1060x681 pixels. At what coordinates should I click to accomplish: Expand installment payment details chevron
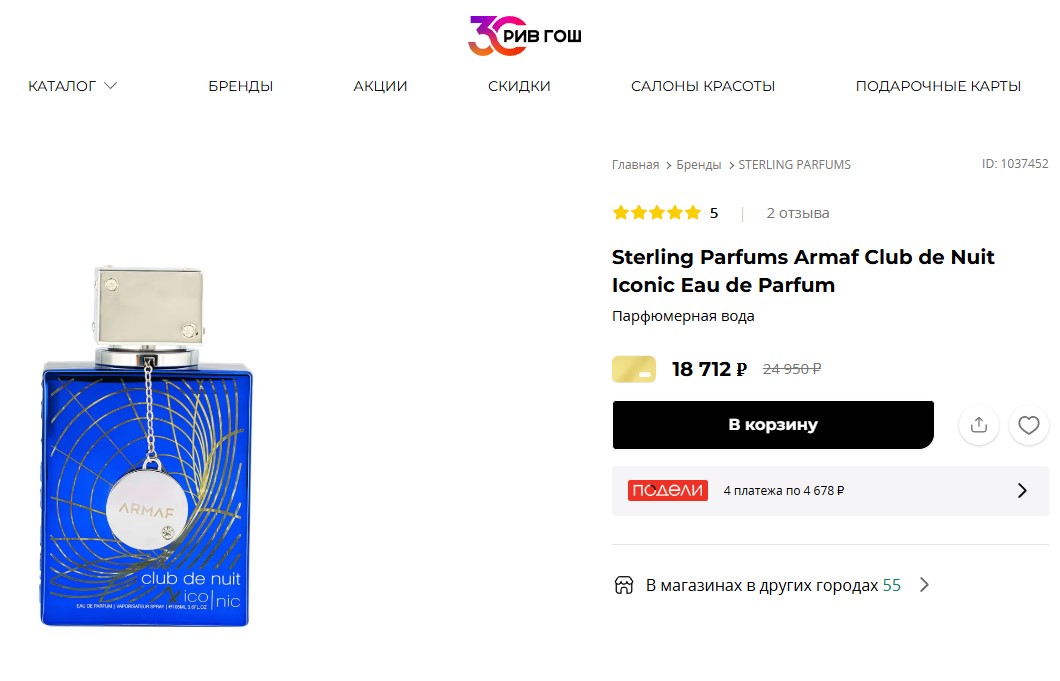[1022, 491]
